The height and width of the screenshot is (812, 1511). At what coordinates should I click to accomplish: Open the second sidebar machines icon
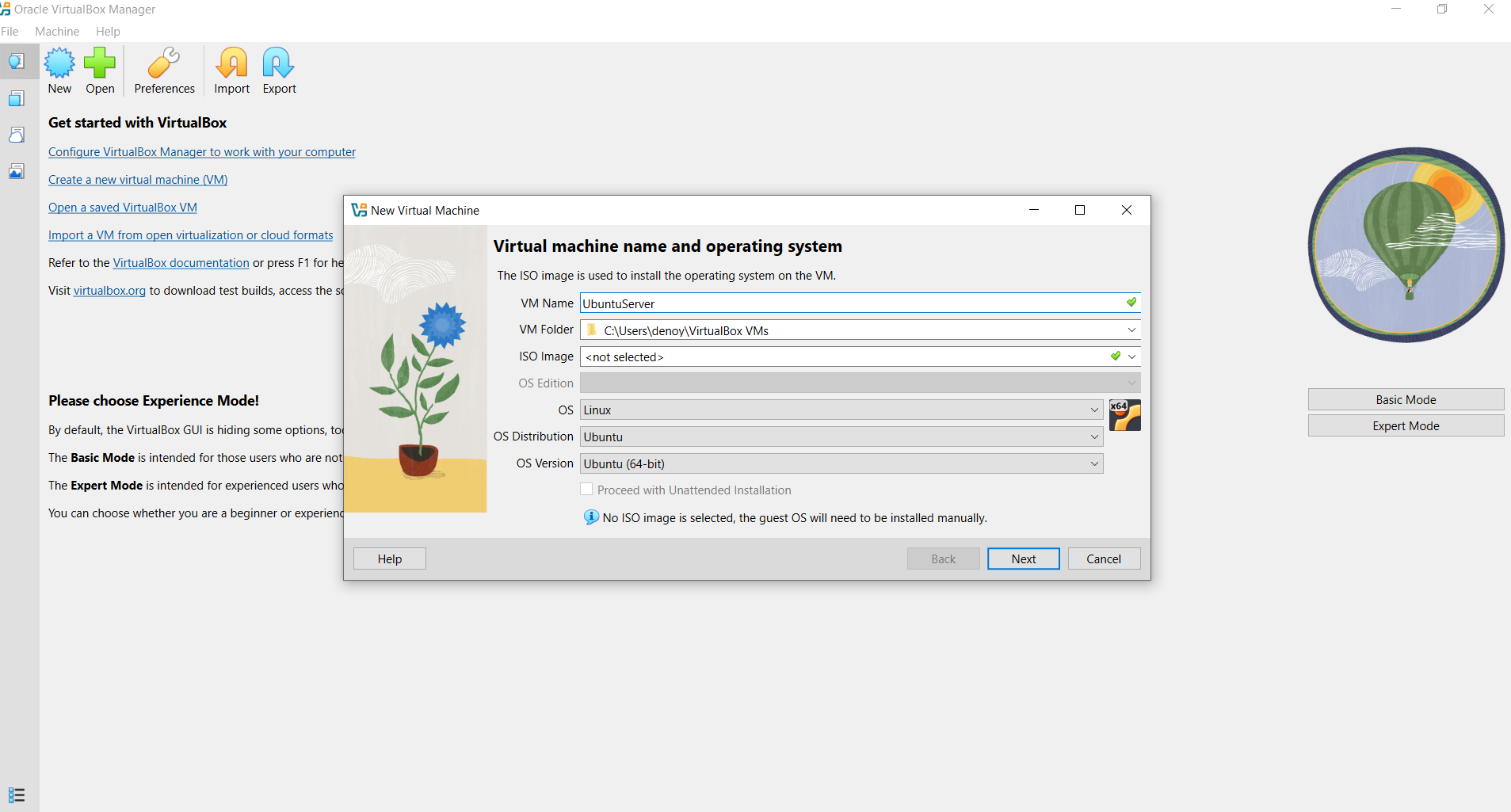tap(17, 98)
